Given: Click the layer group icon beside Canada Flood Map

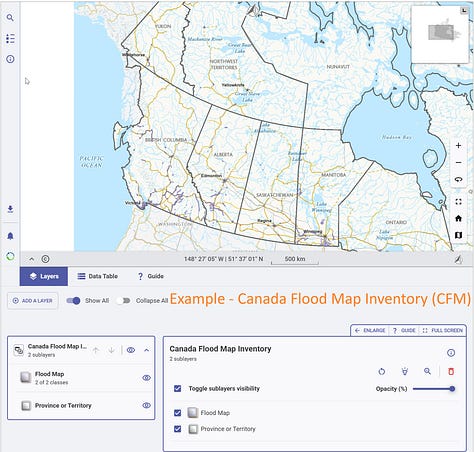Looking at the screenshot, I should pos(19,350).
